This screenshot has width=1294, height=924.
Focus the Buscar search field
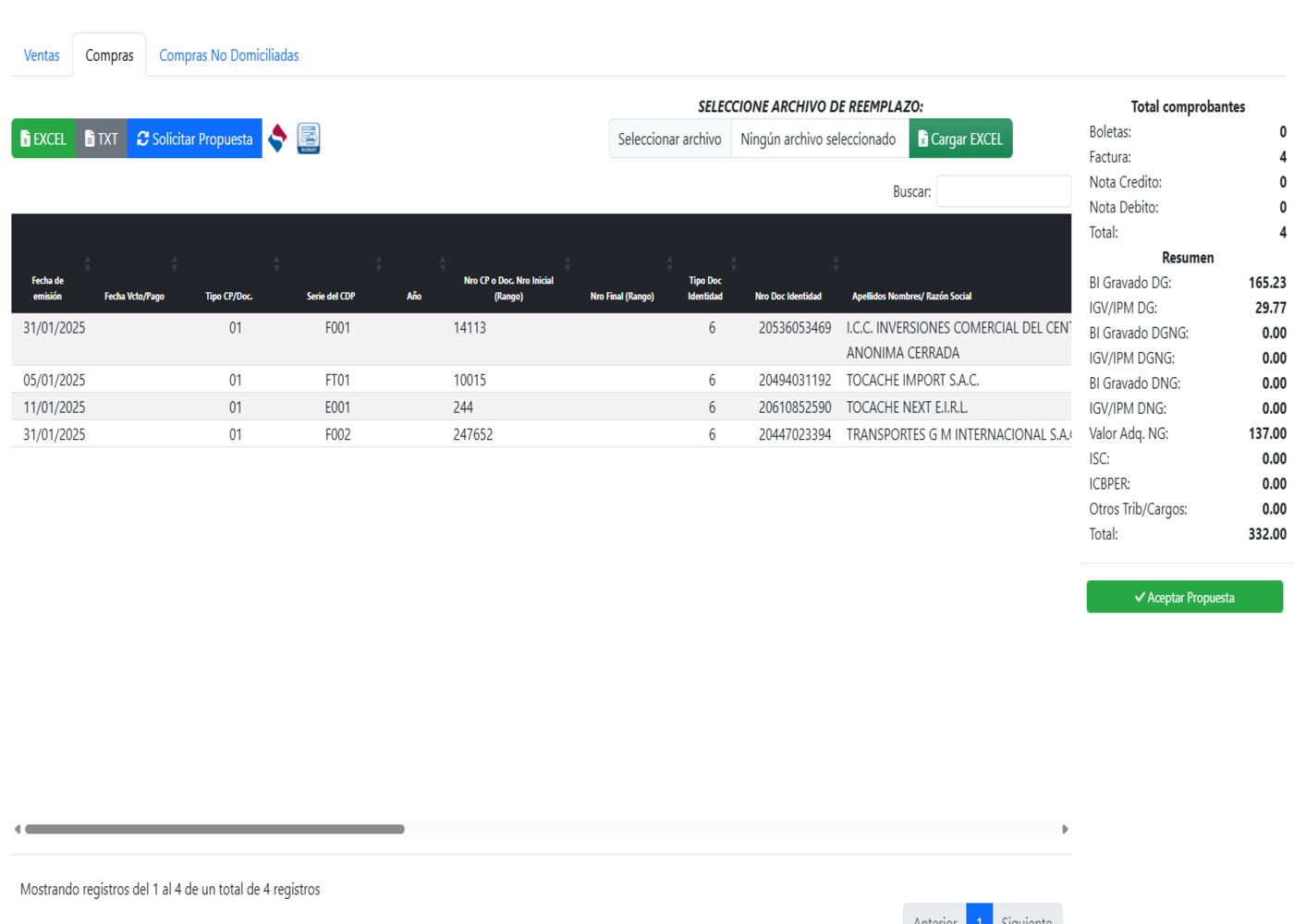pos(1003,191)
